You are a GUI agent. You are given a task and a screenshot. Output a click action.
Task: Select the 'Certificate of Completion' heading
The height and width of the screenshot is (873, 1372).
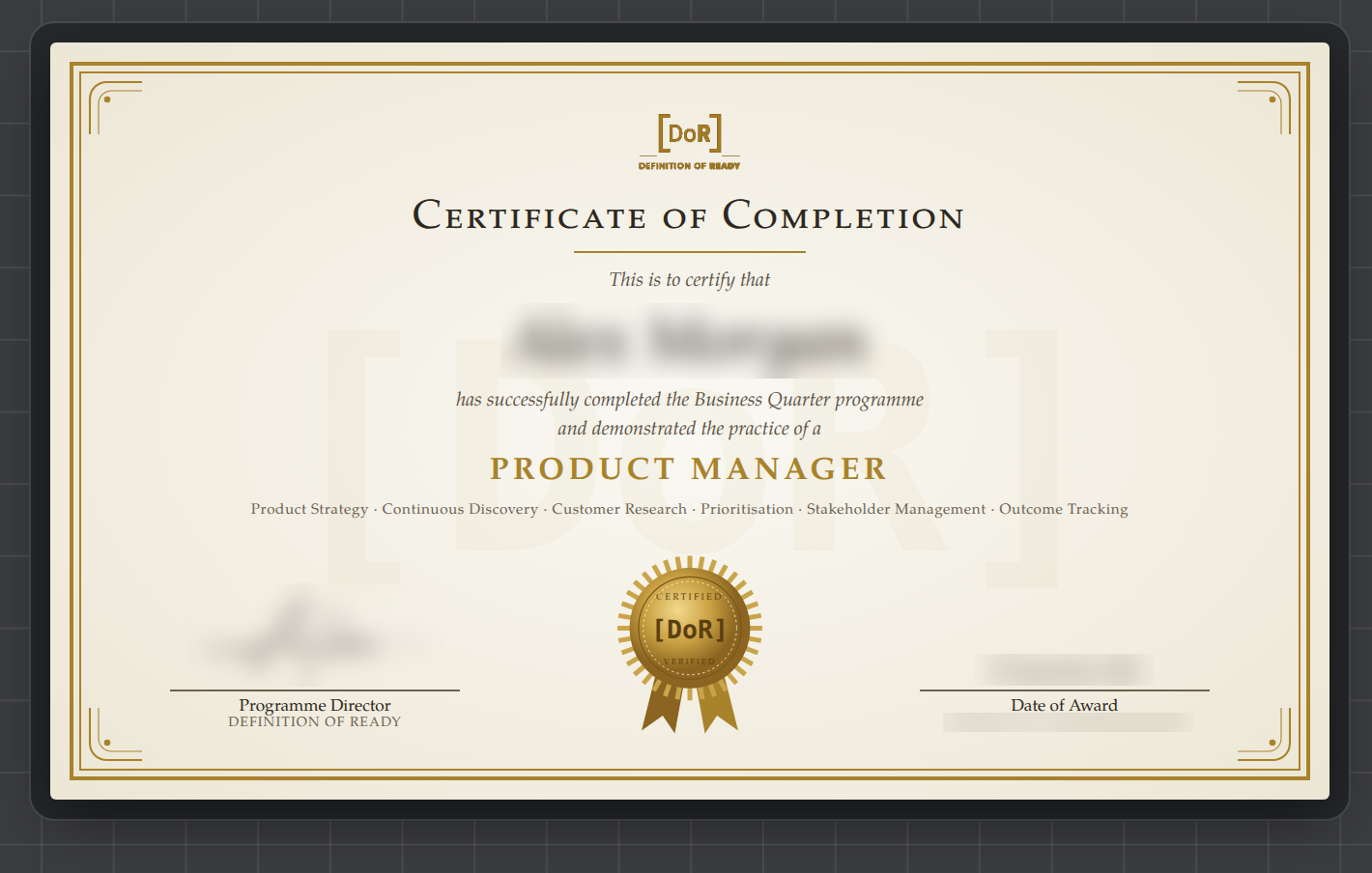point(689,214)
